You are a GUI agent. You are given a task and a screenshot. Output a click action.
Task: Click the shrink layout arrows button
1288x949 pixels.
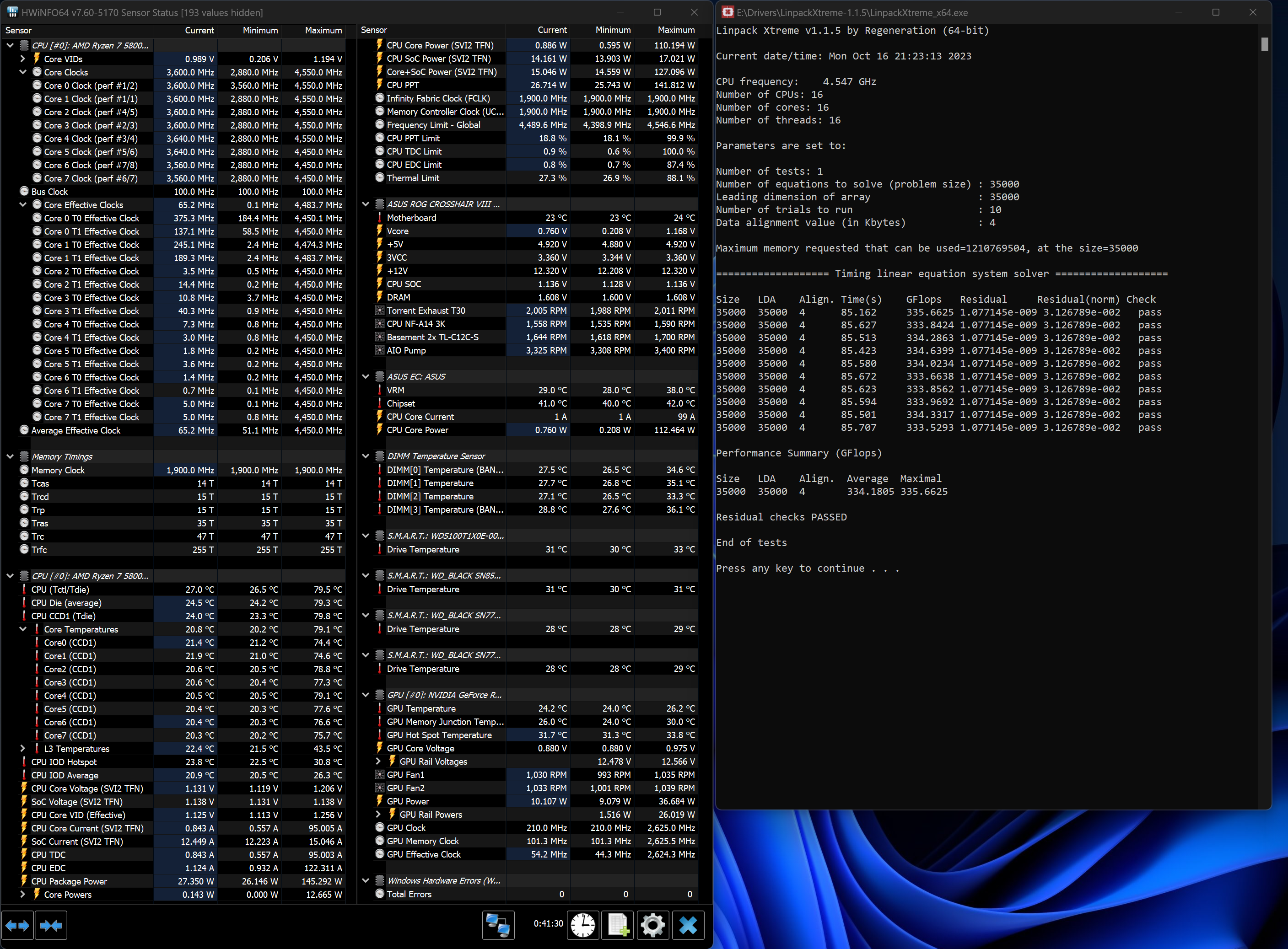(51, 925)
